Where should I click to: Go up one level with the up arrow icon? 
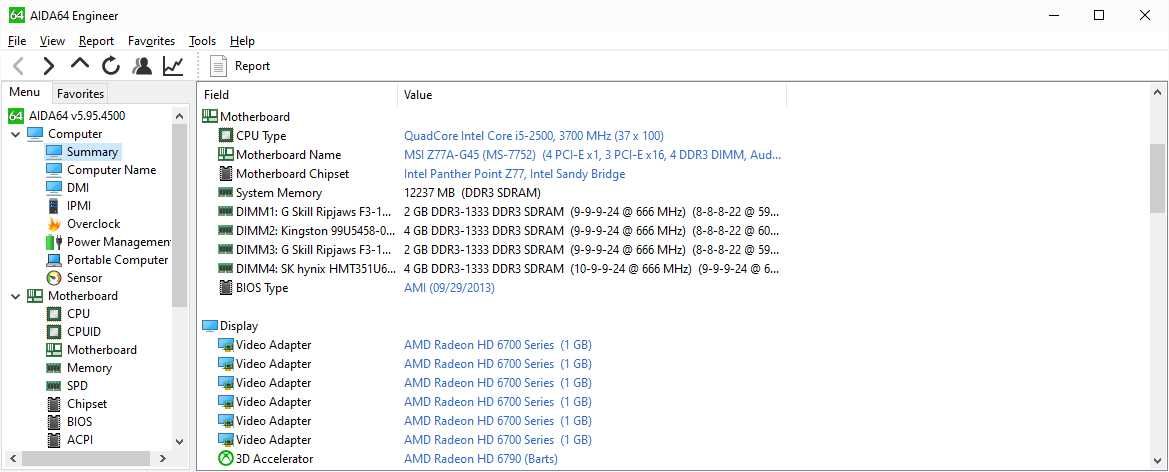coord(80,66)
